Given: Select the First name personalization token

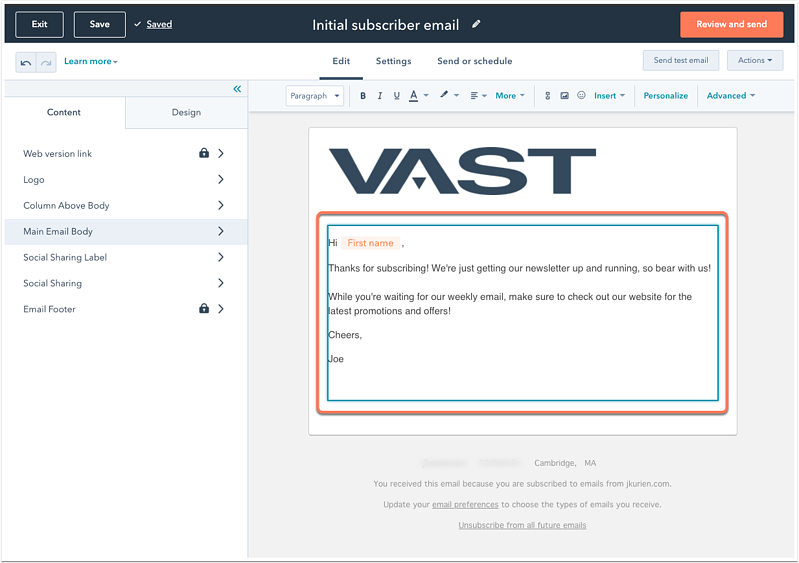Looking at the screenshot, I should [x=370, y=243].
